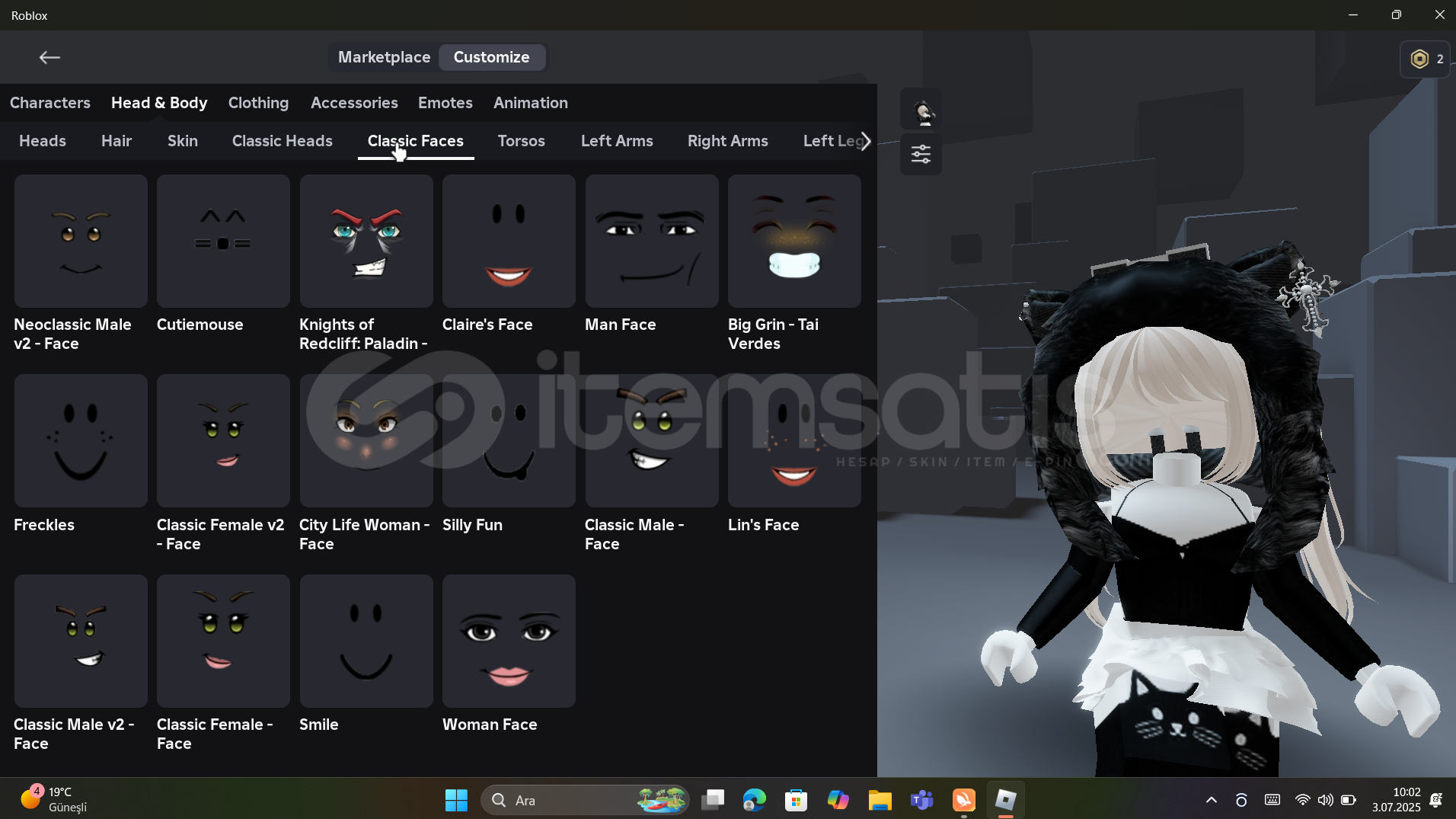Screen dimensions: 1456x819
Task: Select the Classic Heads subcategory
Action: coord(283,141)
